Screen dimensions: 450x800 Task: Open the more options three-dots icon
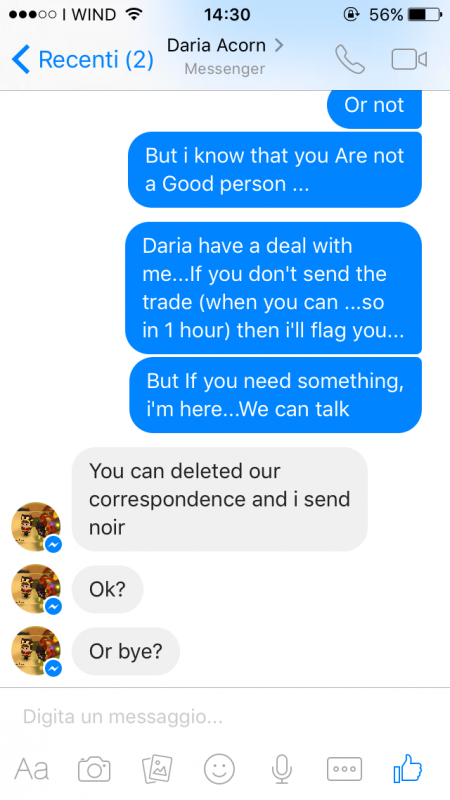click(x=344, y=769)
